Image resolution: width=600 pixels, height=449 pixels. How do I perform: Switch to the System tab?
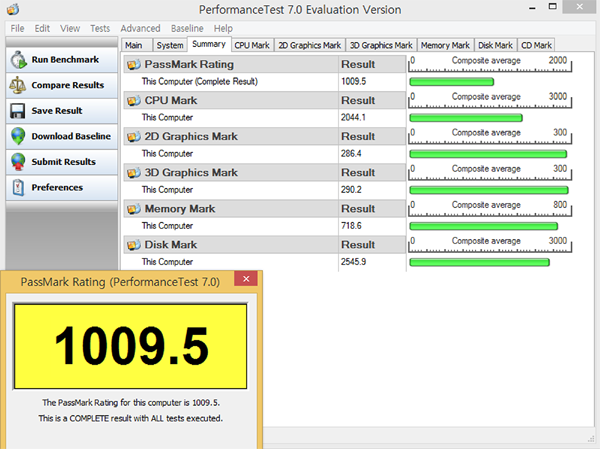170,45
